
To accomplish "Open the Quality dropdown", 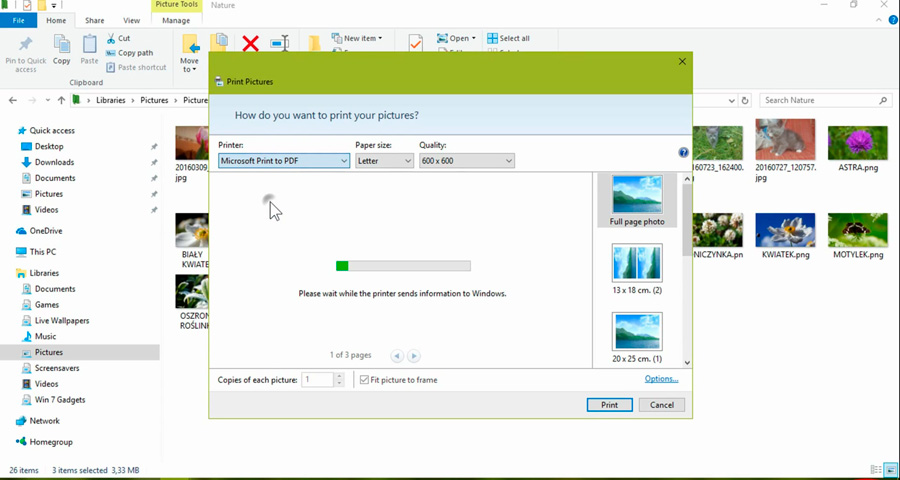I will pyautogui.click(x=467, y=161).
